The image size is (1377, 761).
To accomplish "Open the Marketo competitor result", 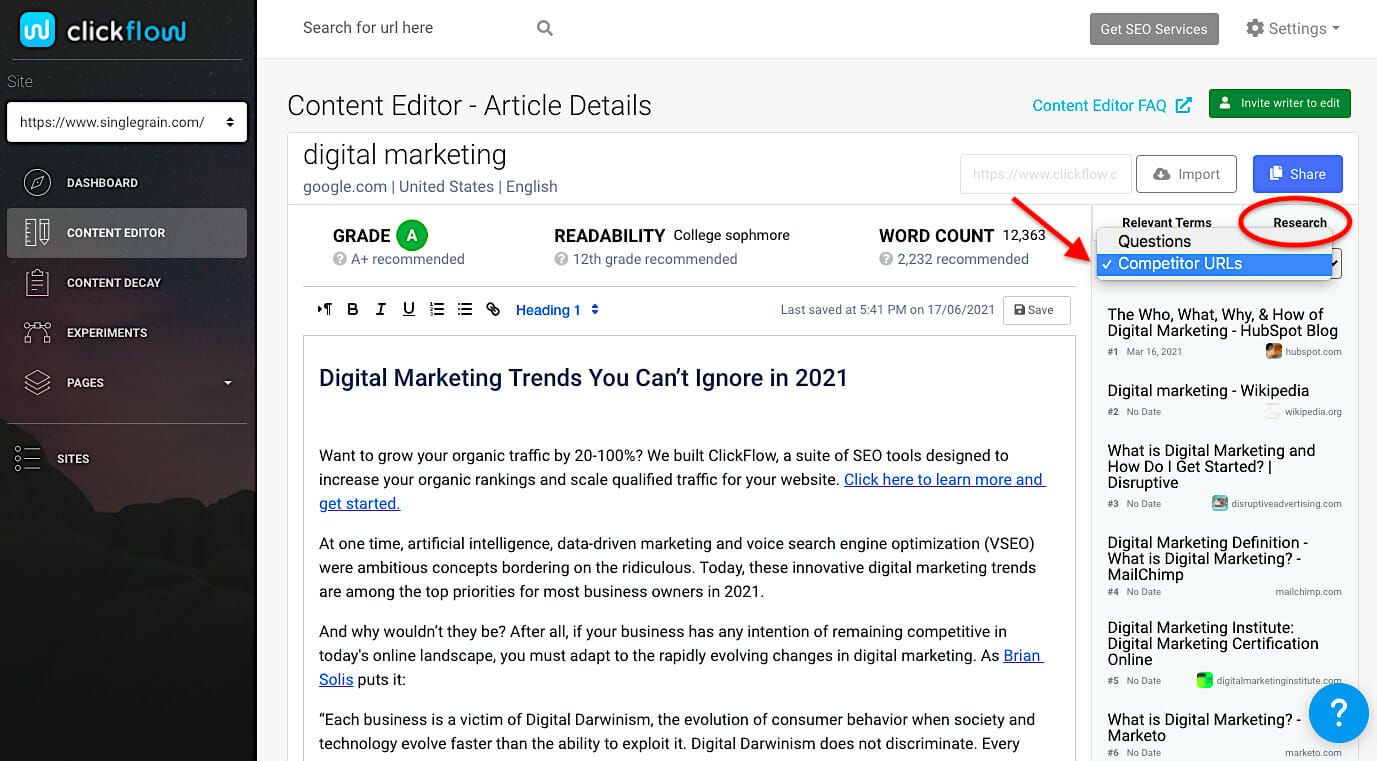I will click(1204, 727).
